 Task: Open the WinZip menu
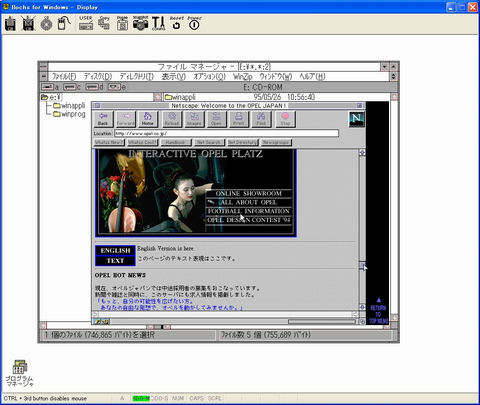[x=243, y=77]
